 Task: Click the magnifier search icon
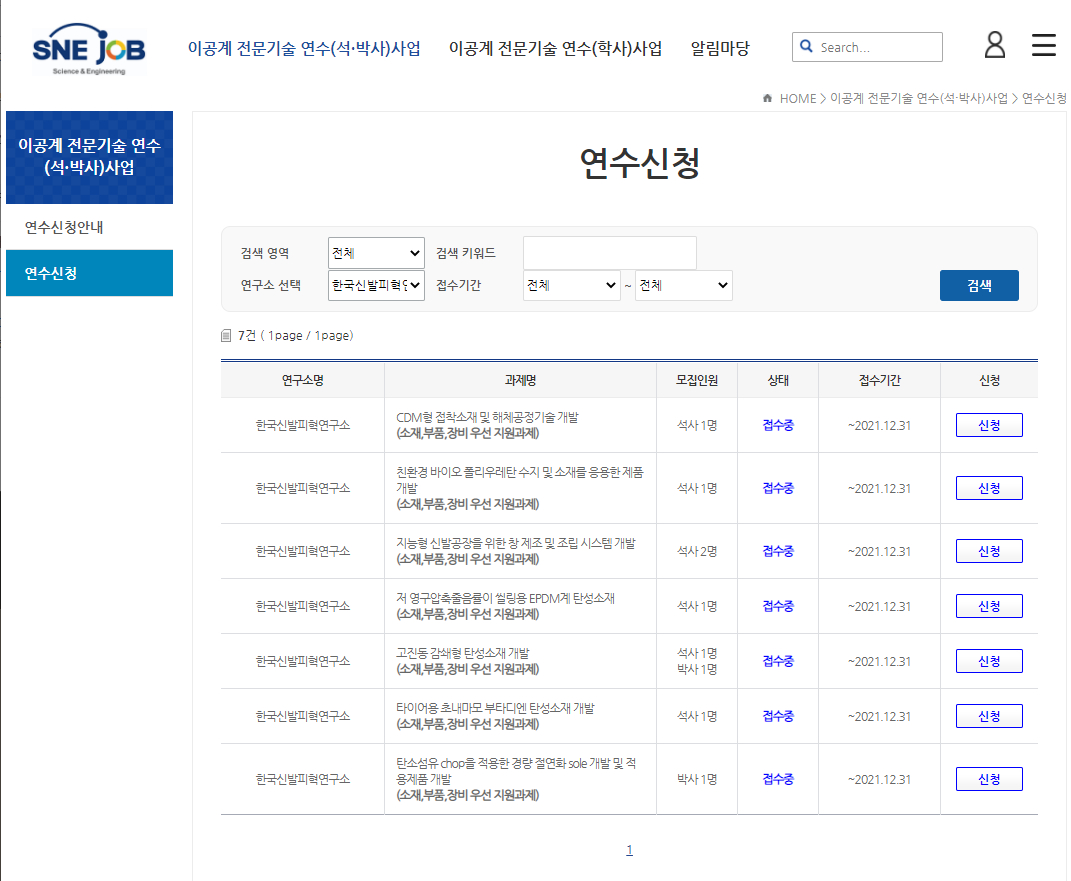point(806,47)
